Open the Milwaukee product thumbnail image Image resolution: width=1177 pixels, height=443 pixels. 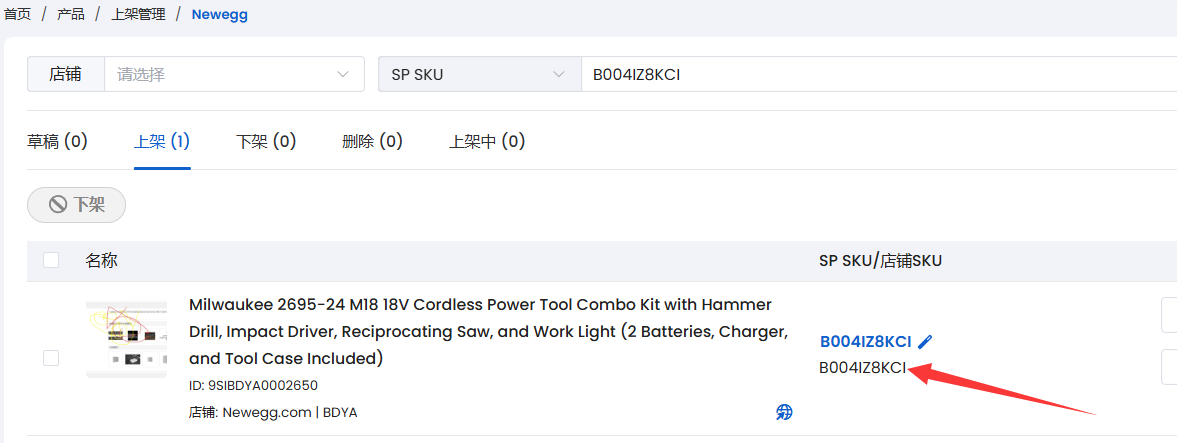point(126,339)
